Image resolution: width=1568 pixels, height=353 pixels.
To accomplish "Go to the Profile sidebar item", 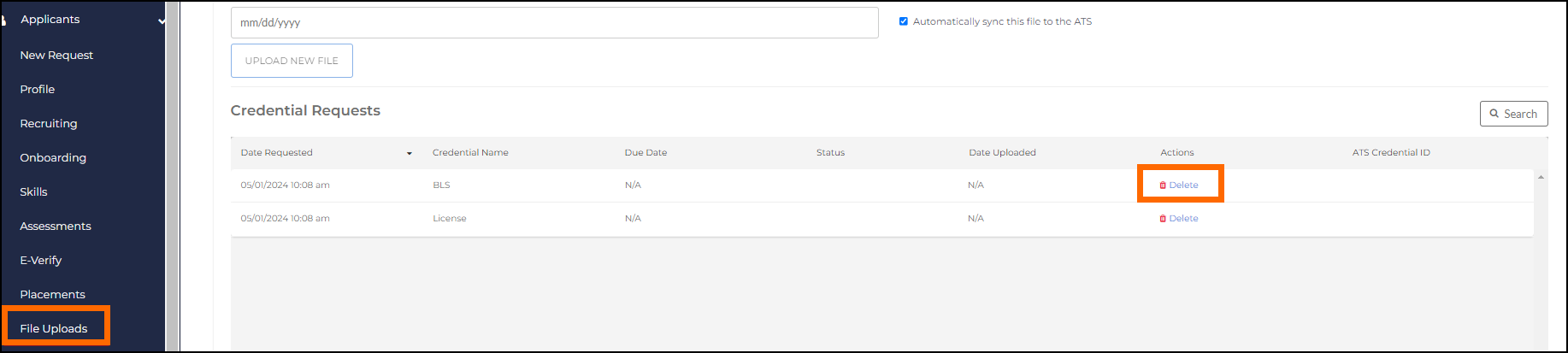I will coord(38,89).
